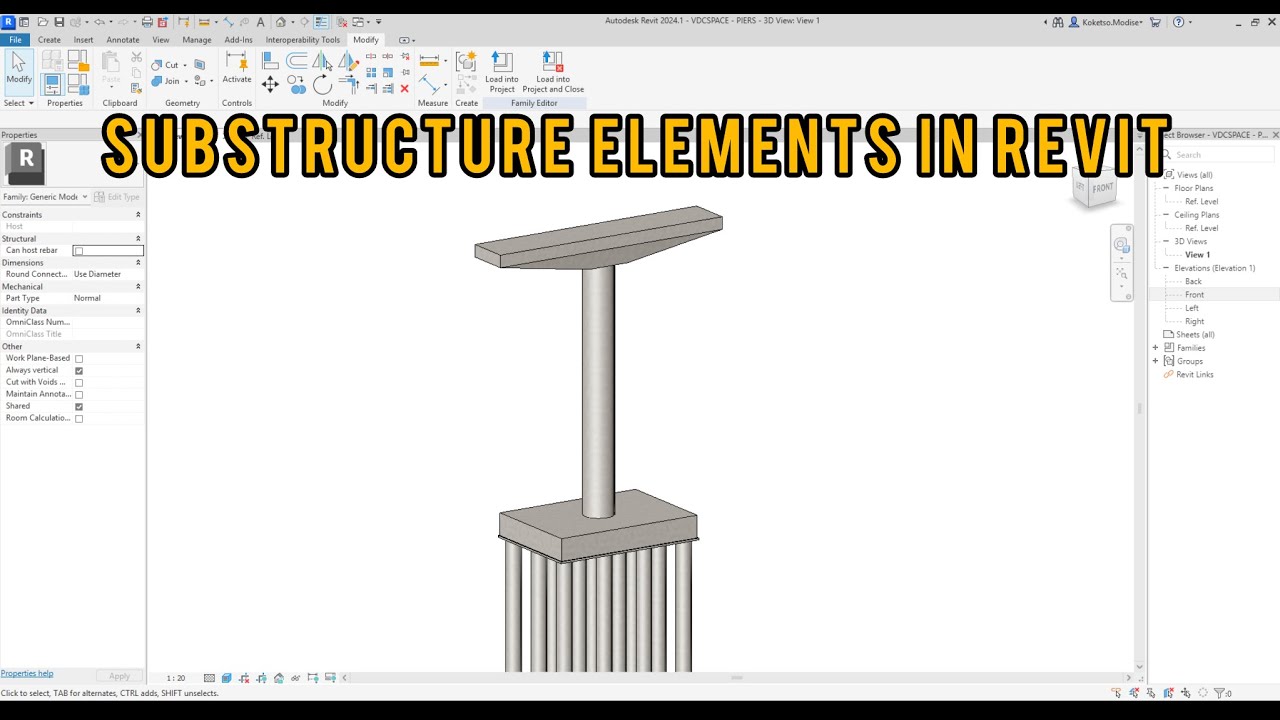Select the Front elevation in Project Browser
The width and height of the screenshot is (1280, 720).
[x=1195, y=295]
